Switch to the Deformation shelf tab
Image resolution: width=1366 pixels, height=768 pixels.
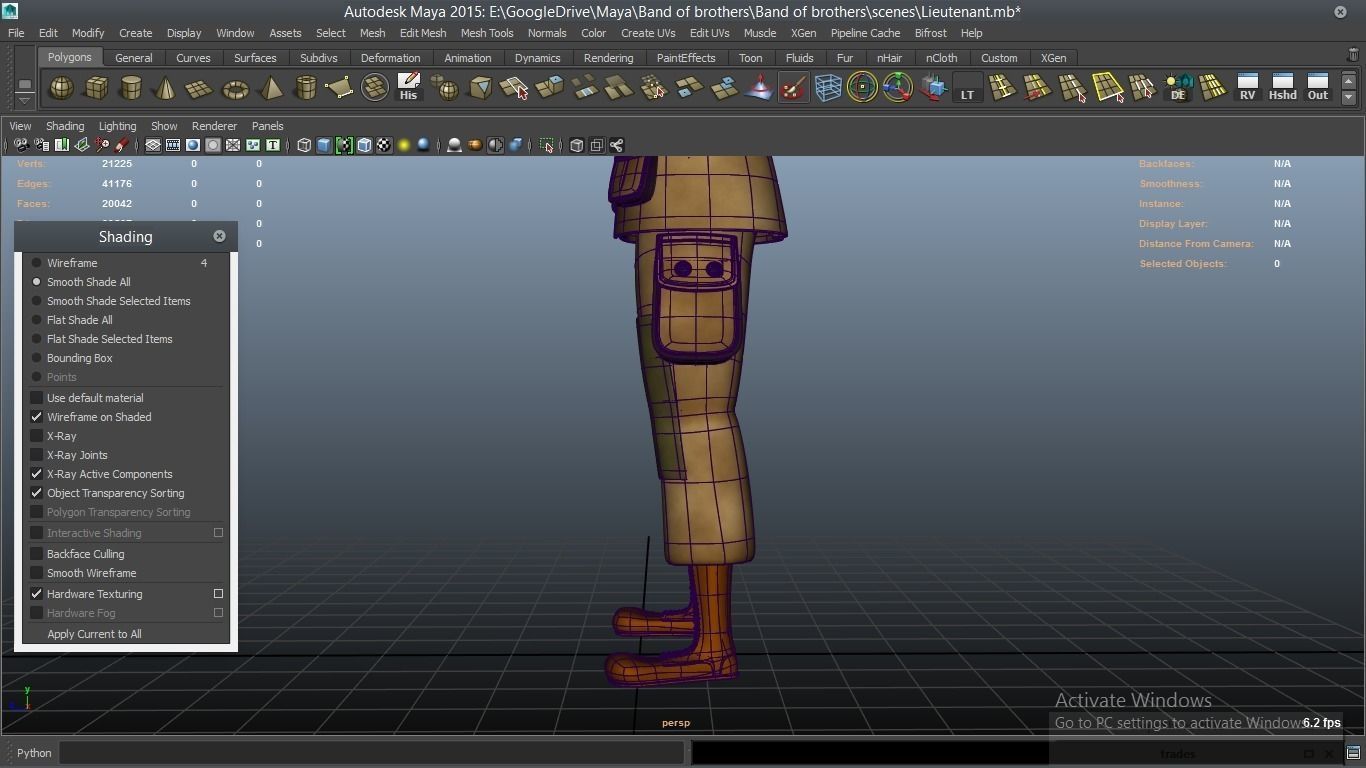[390, 58]
